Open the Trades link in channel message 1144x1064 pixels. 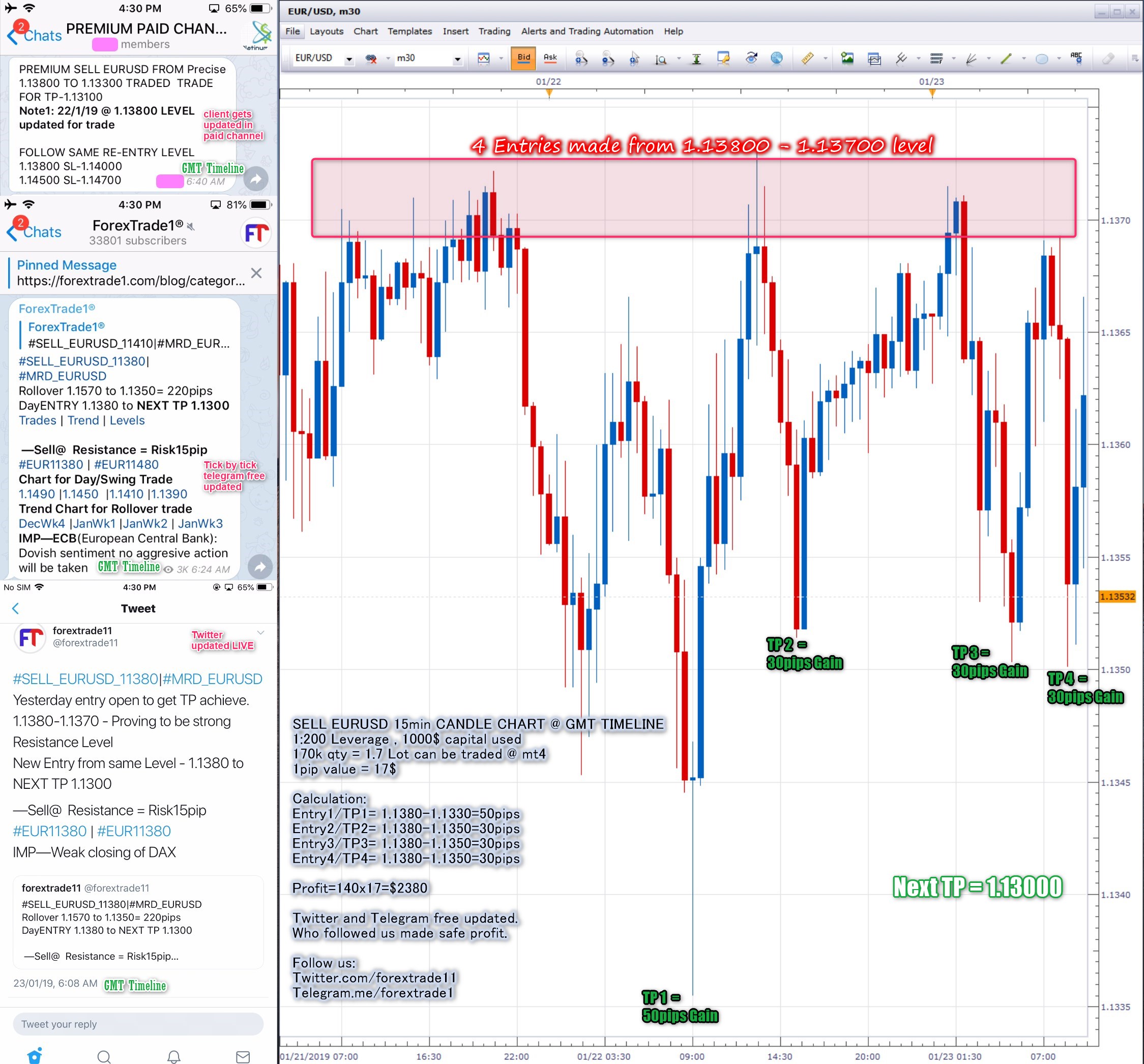point(38,421)
